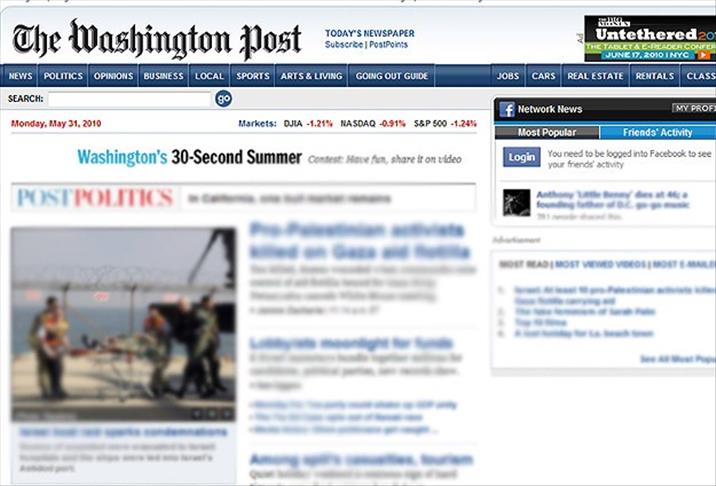Click the Facebook logo icon in Network News

(x=507, y=110)
